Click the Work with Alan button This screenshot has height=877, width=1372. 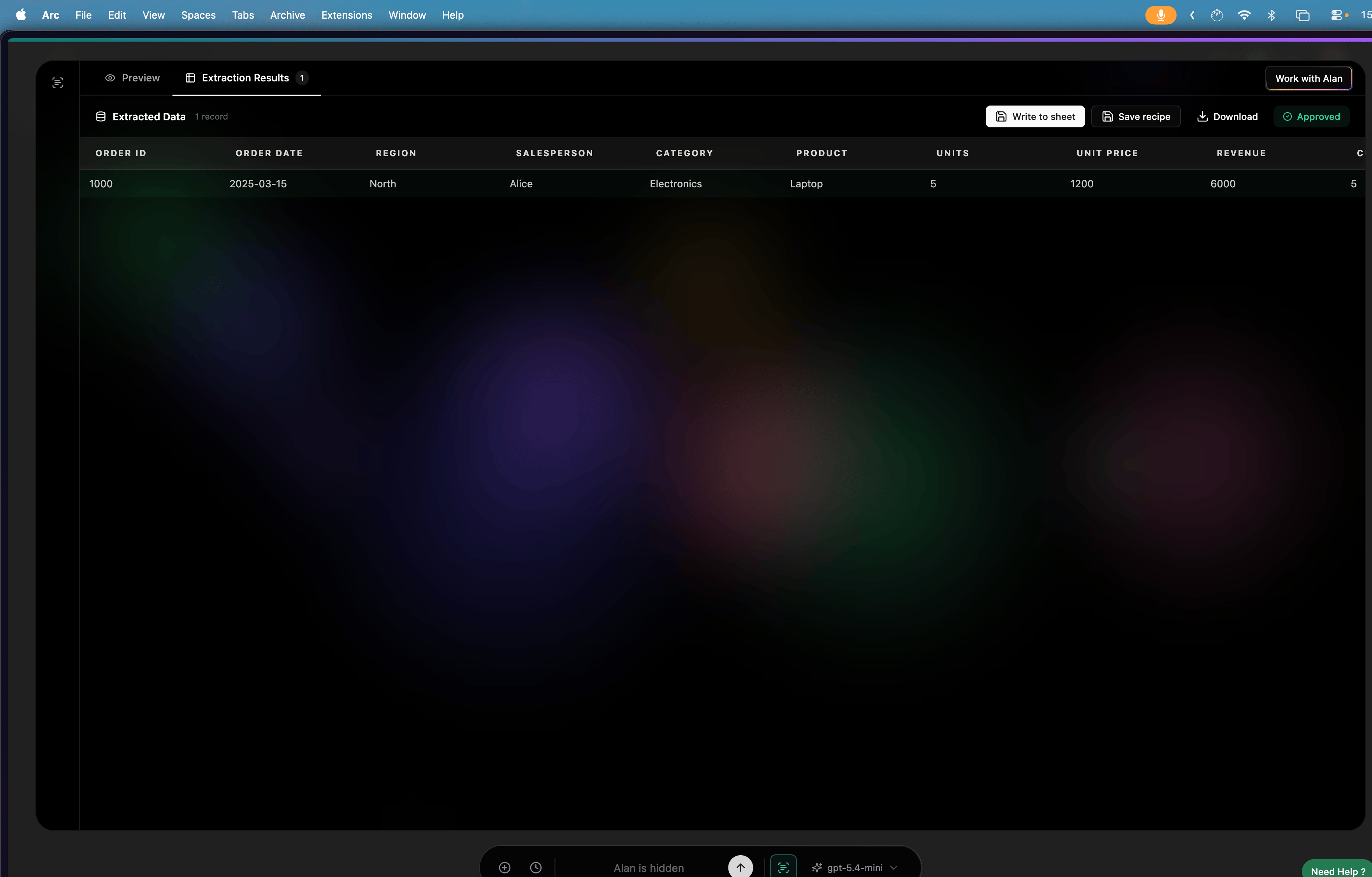1308,79
